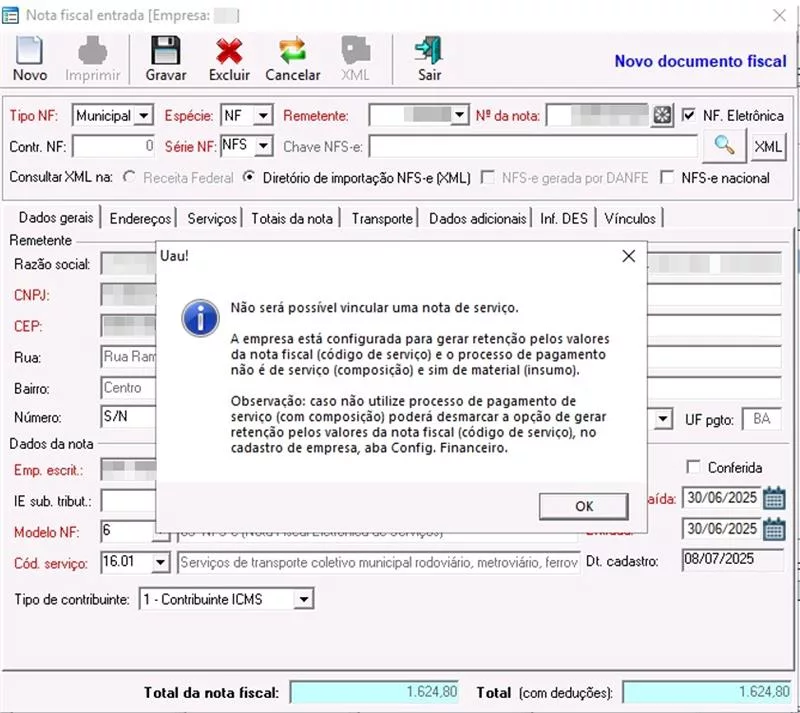Viewport: 800px width, 713px height.
Task: Open the Serviços tab
Action: point(212,218)
